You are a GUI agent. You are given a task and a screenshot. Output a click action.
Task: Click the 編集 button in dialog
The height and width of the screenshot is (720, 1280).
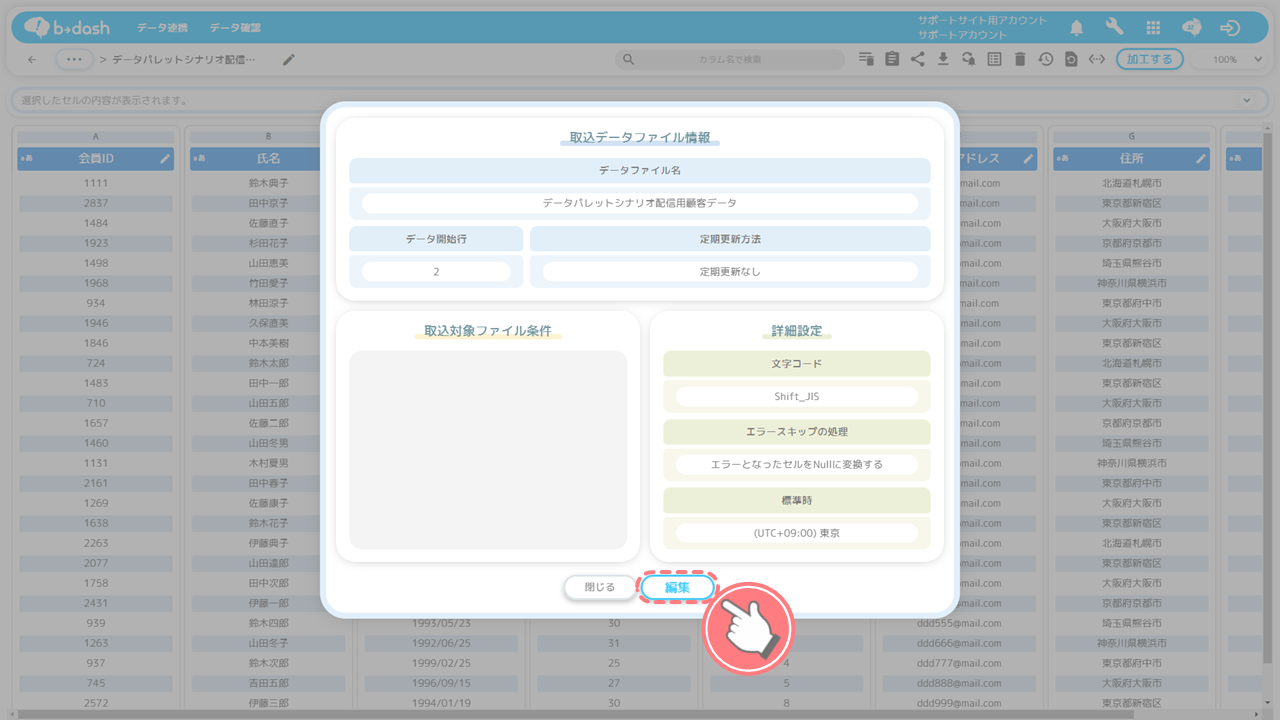pyautogui.click(x=678, y=587)
